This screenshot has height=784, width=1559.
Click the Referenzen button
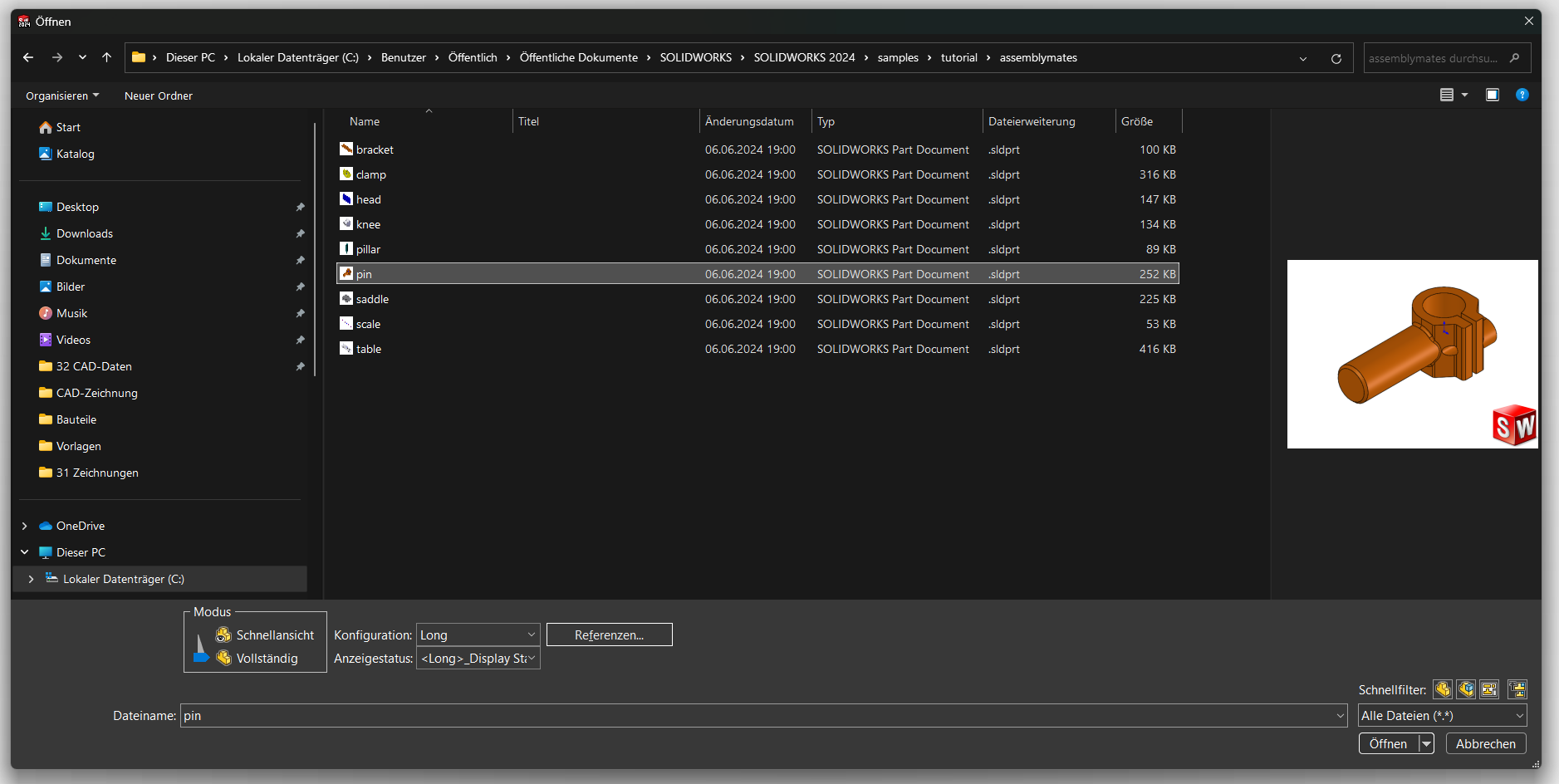point(610,635)
